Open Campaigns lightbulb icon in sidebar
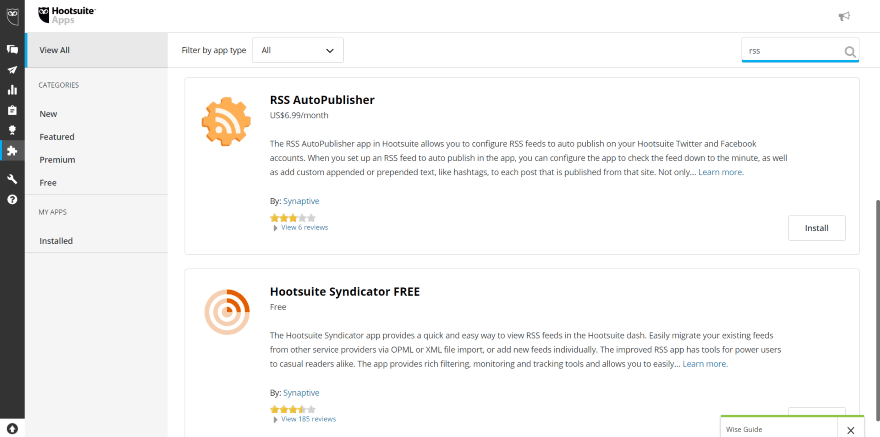Screen dimensions: 880x437 click(x=12, y=130)
